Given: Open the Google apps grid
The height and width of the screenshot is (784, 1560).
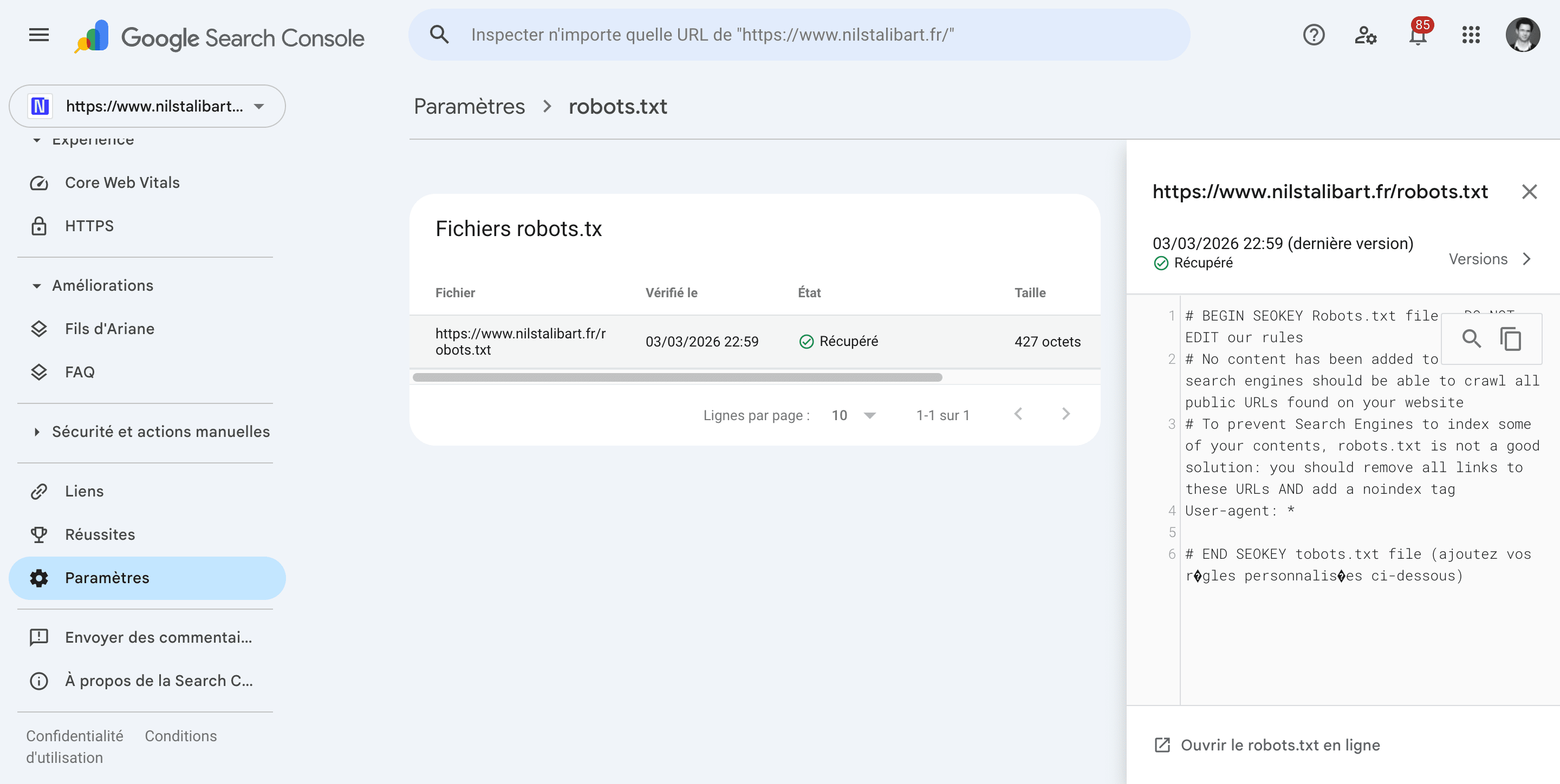Looking at the screenshot, I should (x=1471, y=35).
